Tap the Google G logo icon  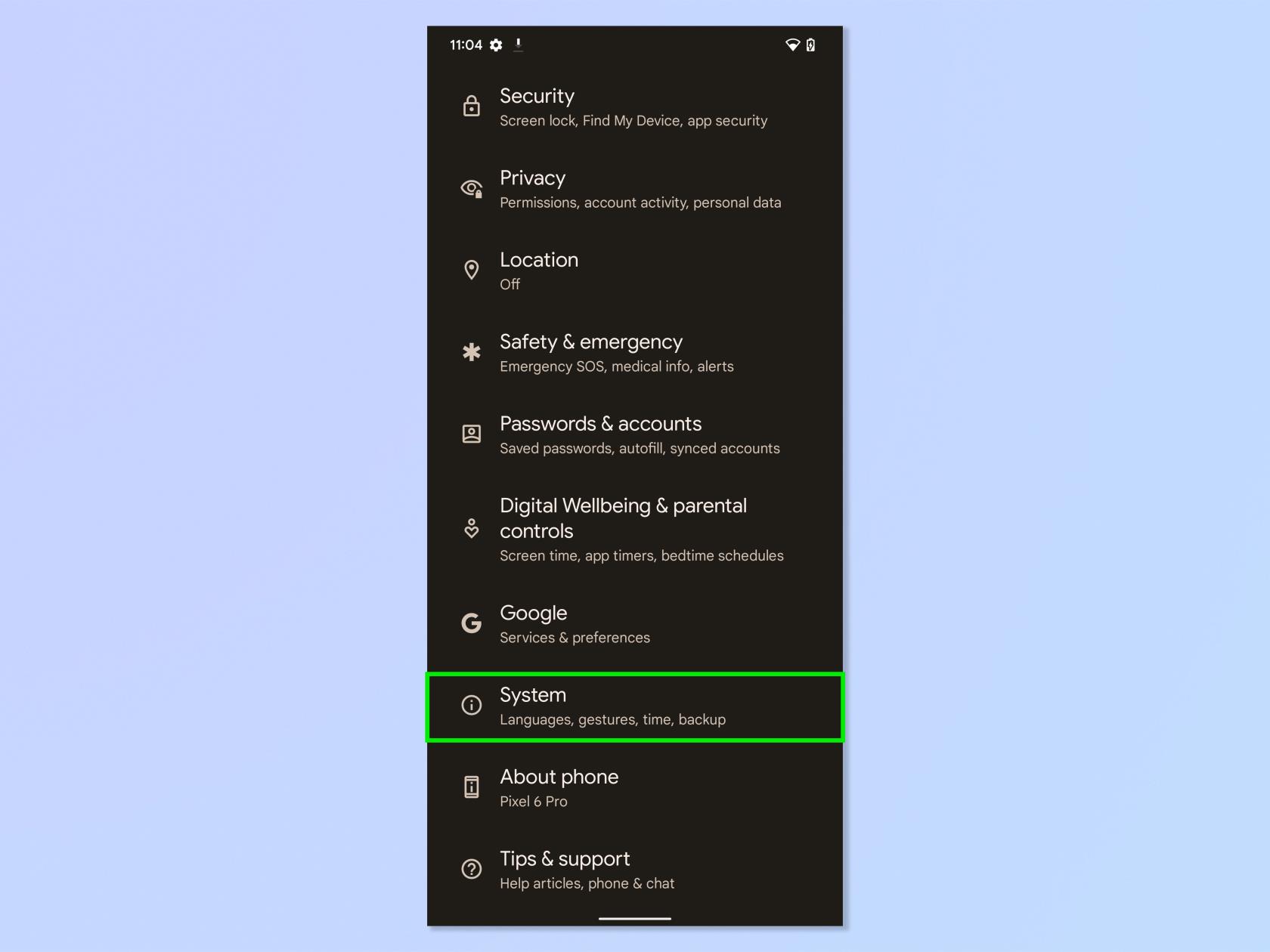[471, 623]
